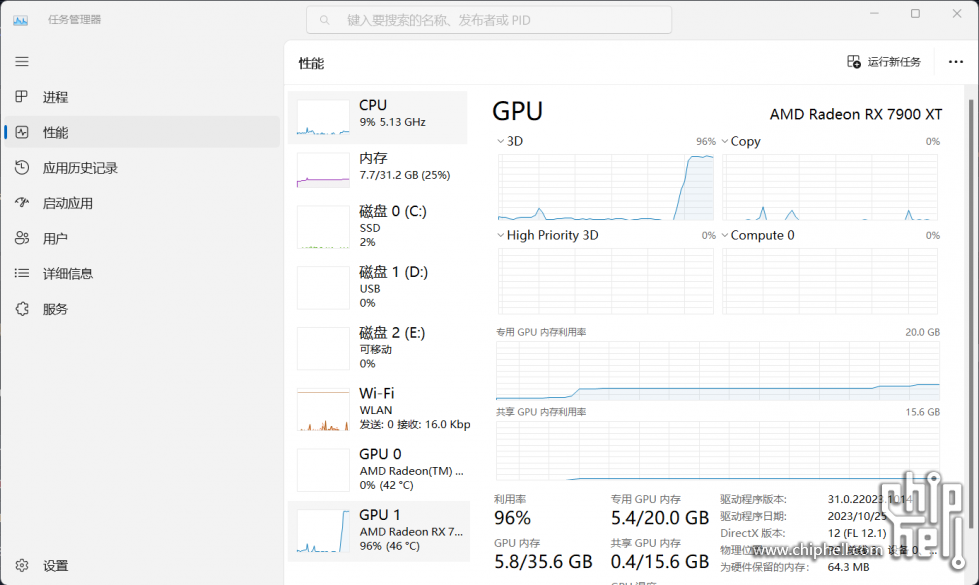
Task: Click the Details (详细信息) list icon
Action: click(x=22, y=273)
